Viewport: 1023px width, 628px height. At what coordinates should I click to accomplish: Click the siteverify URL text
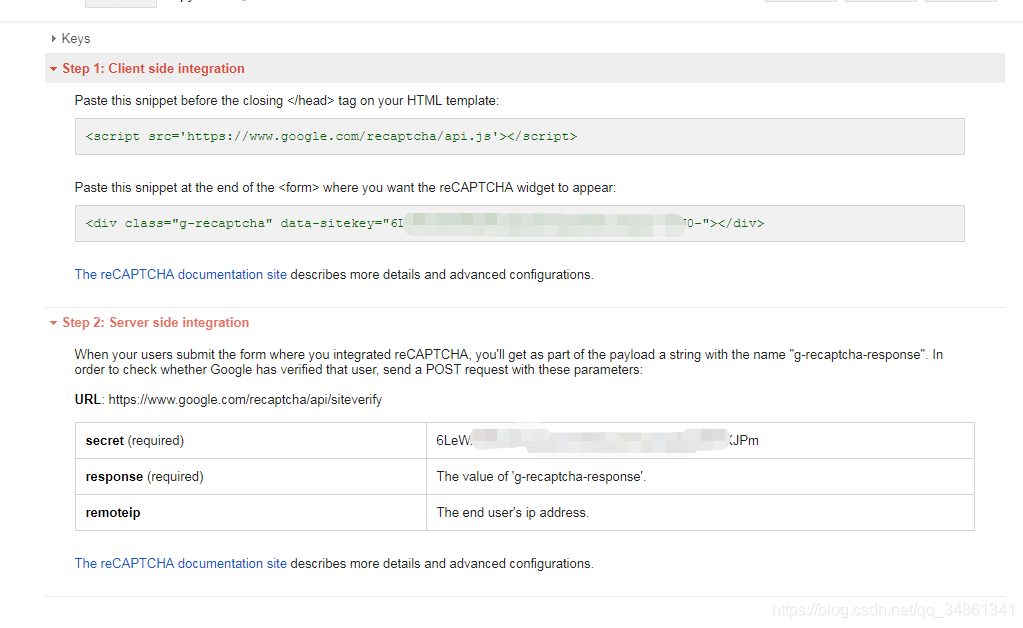245,400
